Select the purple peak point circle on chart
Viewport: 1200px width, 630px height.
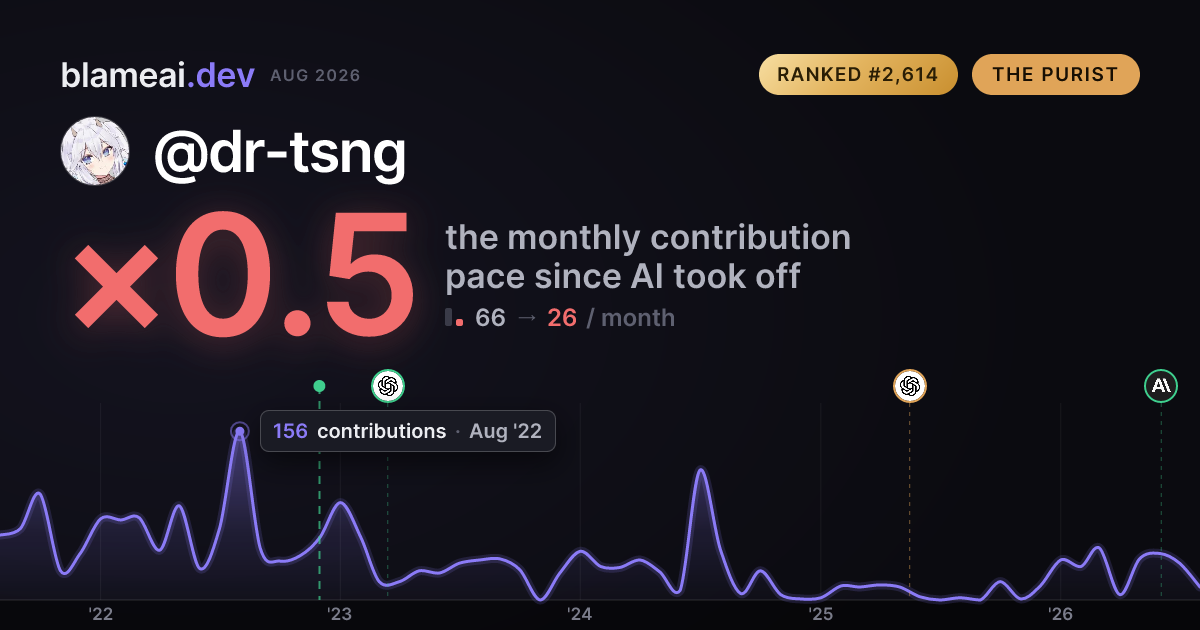coord(239,432)
